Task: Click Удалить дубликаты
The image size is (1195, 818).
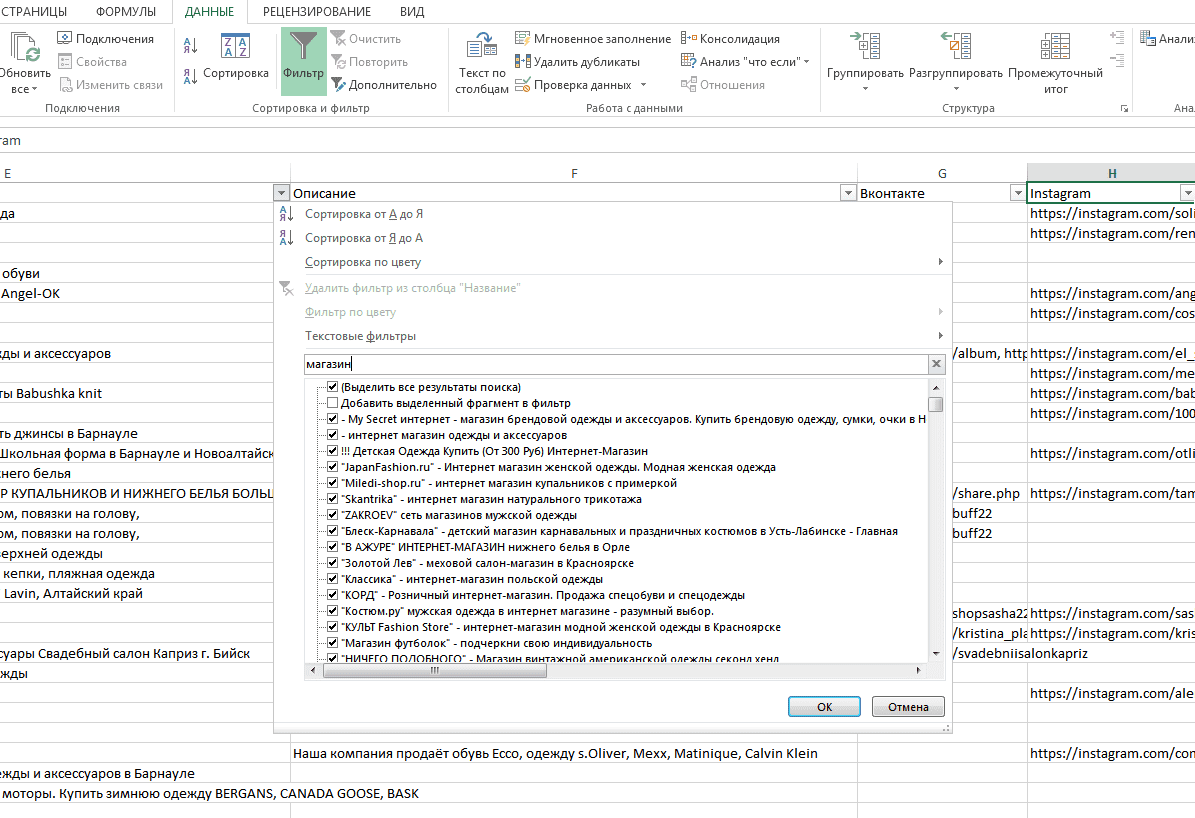Action: coord(578,62)
